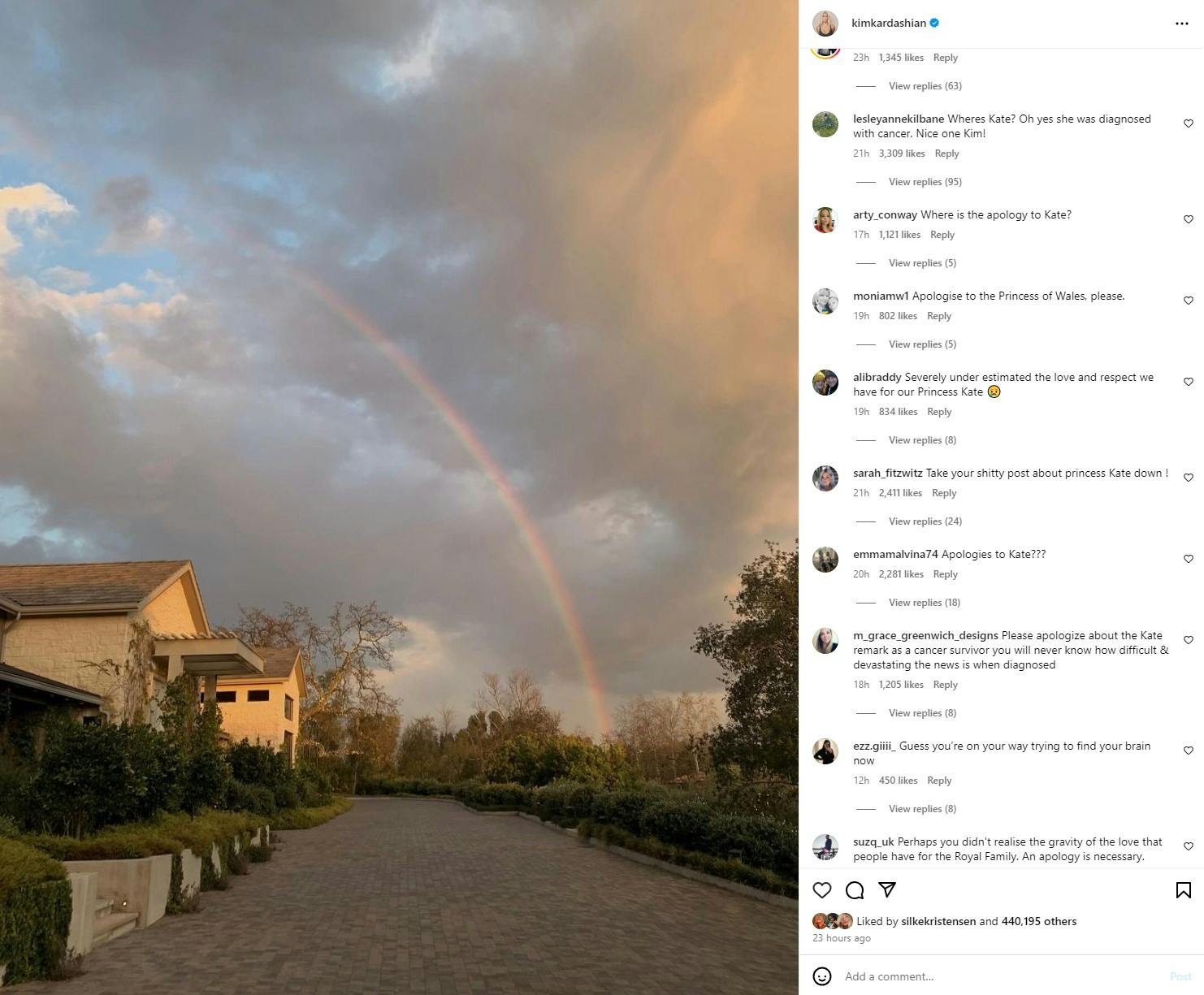Image resolution: width=1204 pixels, height=995 pixels.
Task: Like lesleyannekilbane's comment with its heart
Action: click(x=1189, y=123)
